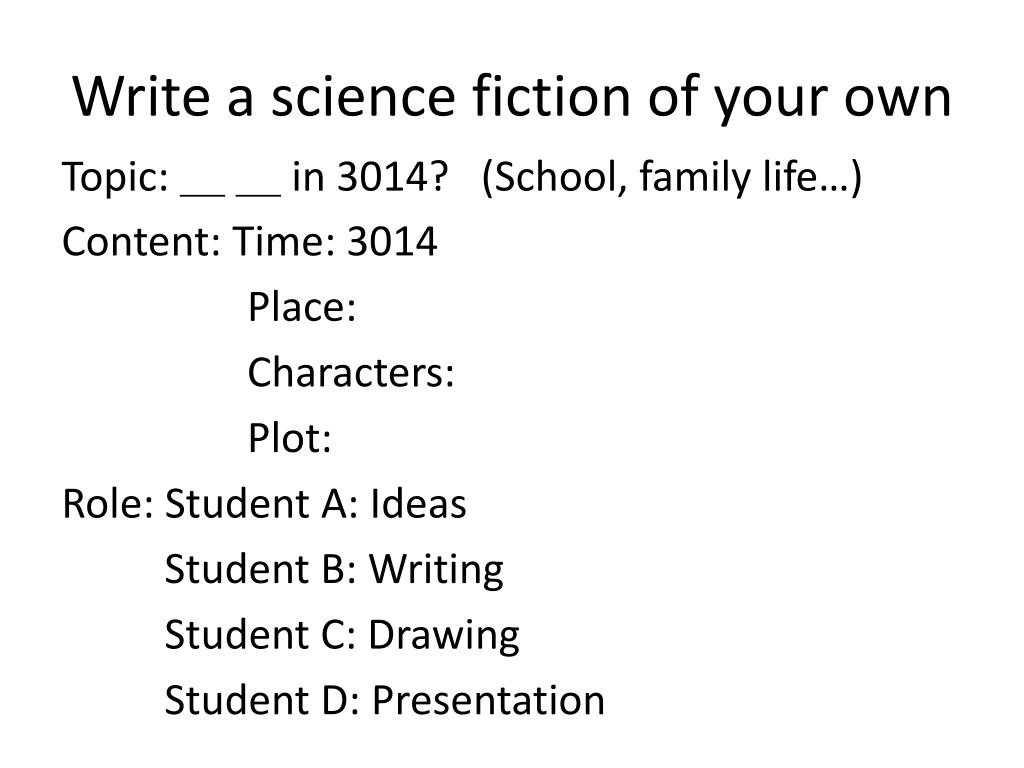The height and width of the screenshot is (768, 1024).
Task: Click 'Student B' text
Action: point(261,569)
